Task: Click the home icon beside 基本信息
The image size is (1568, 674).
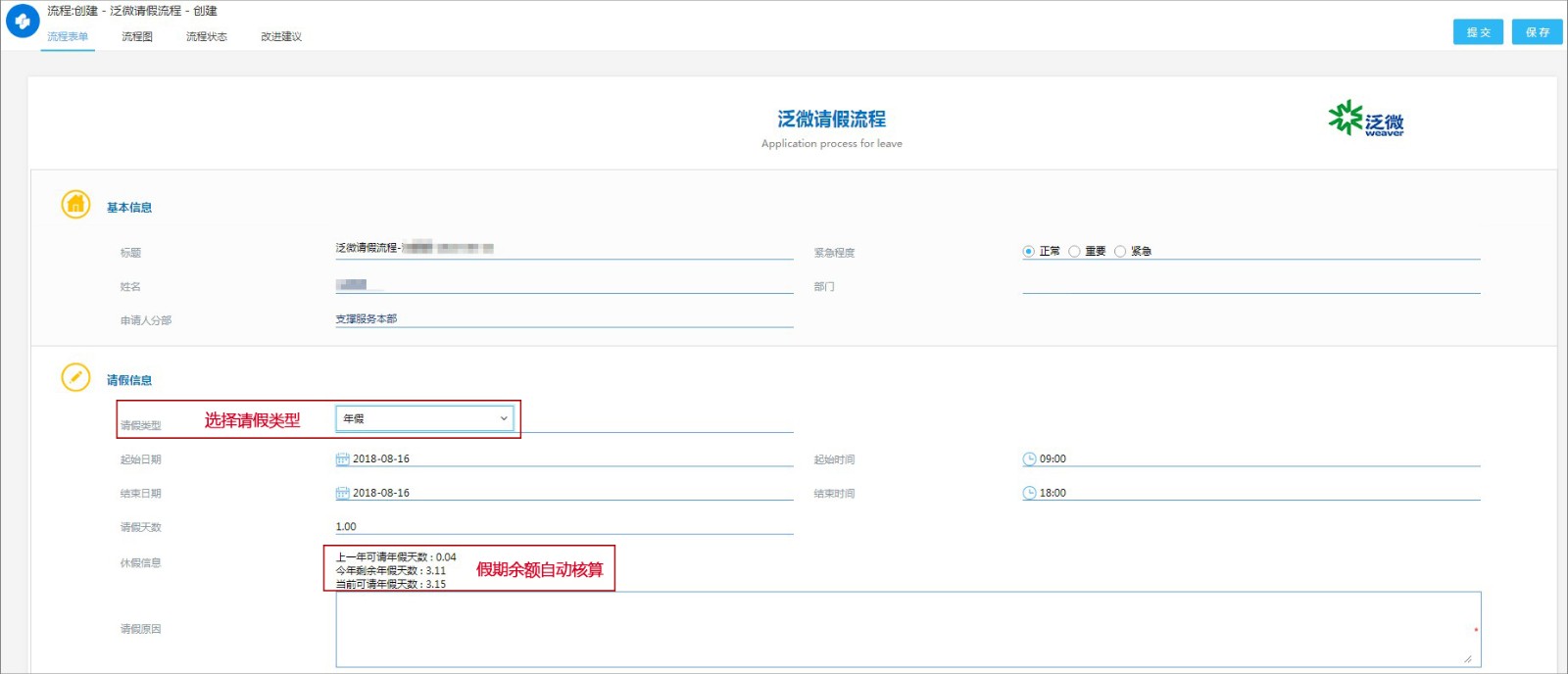Action: click(75, 204)
